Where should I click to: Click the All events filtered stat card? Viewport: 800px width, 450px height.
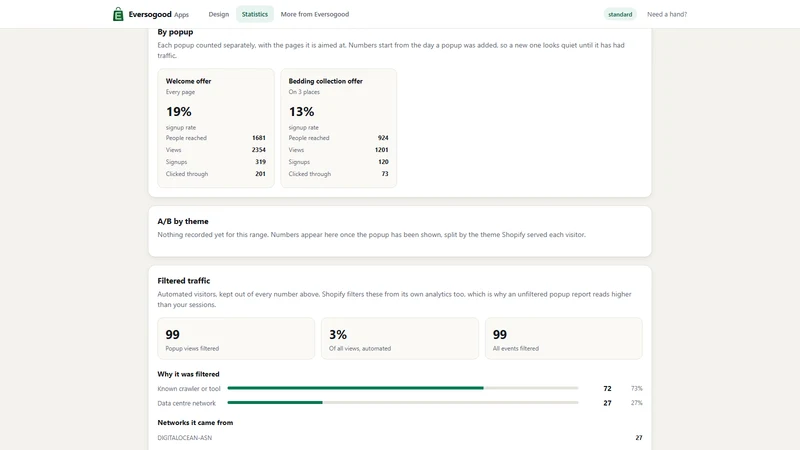(x=564, y=339)
